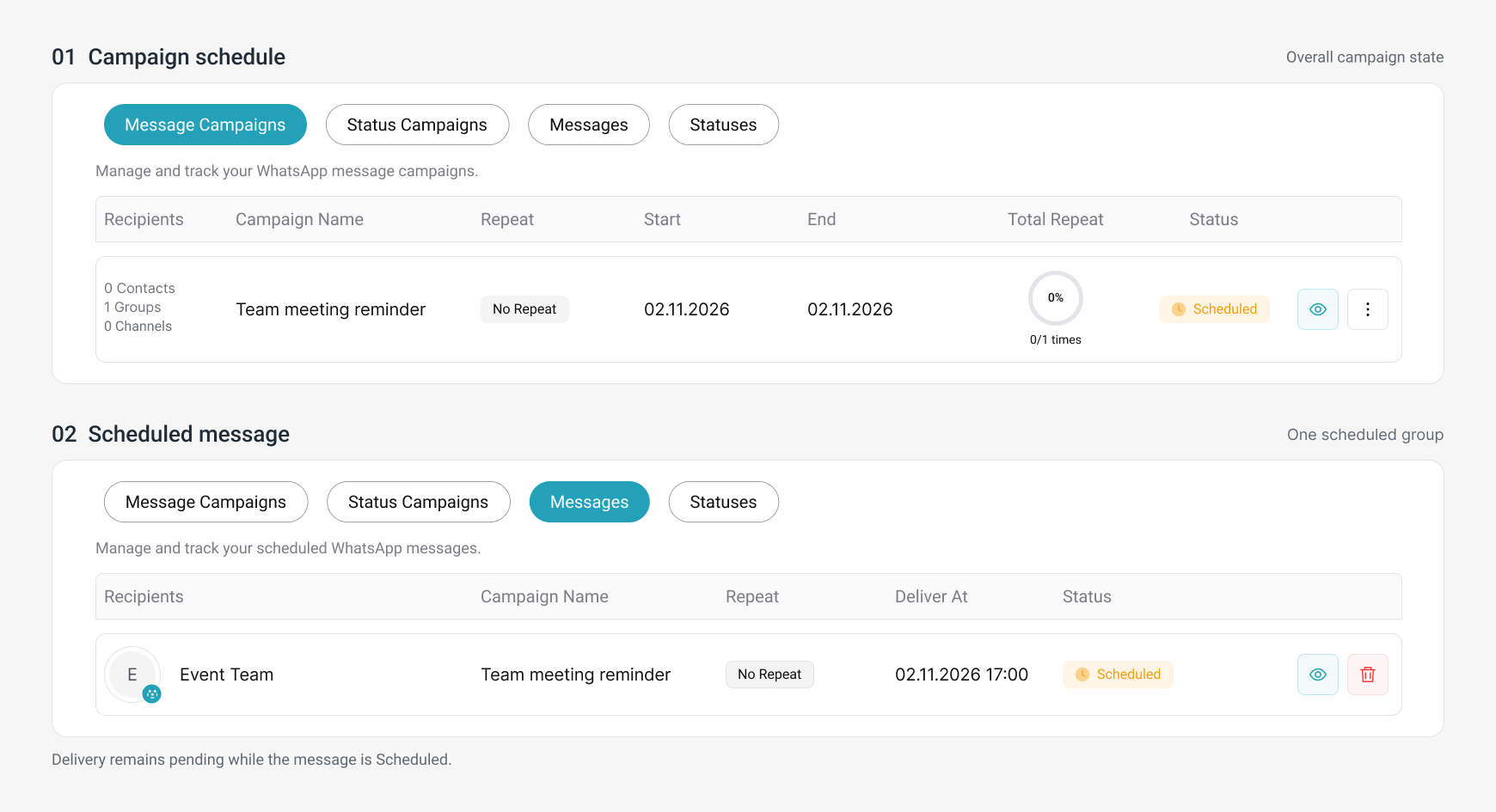Click the Scheduled badge in Event Team row
Image resolution: width=1496 pixels, height=812 pixels.
[x=1118, y=675]
